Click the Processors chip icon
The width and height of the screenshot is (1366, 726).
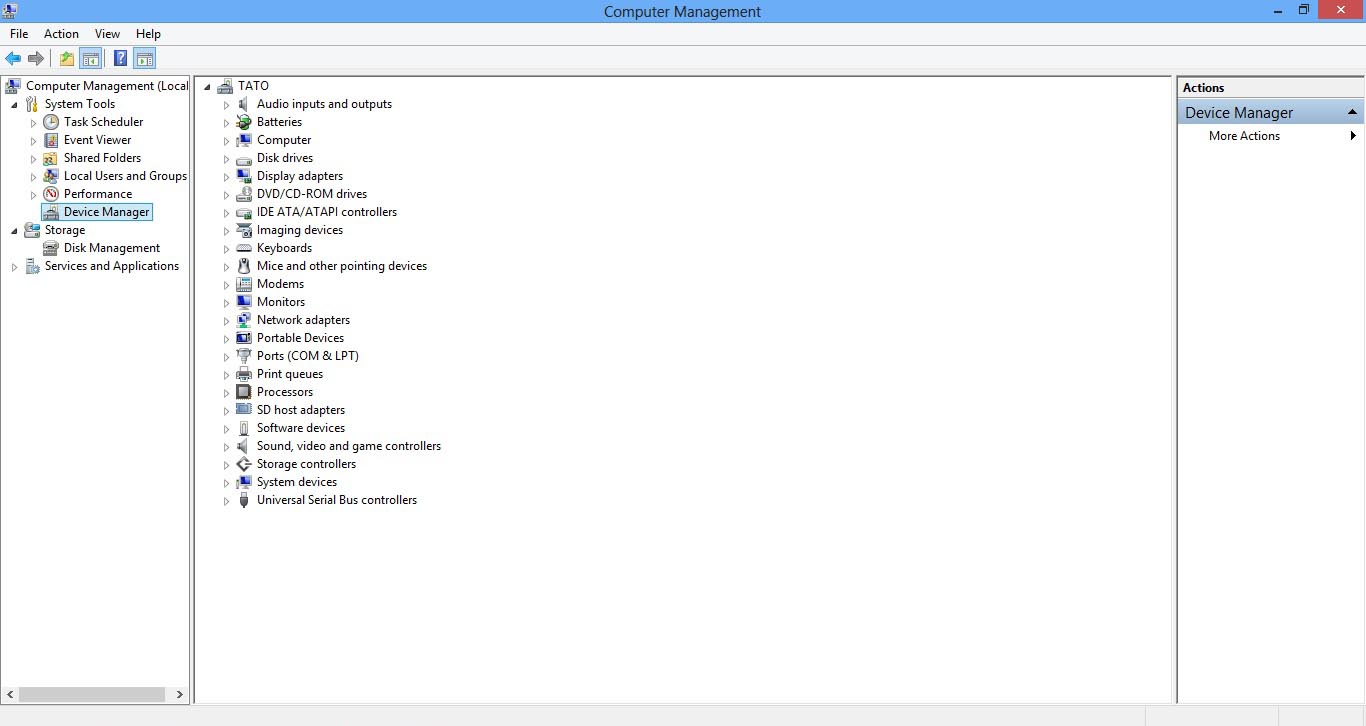(244, 392)
